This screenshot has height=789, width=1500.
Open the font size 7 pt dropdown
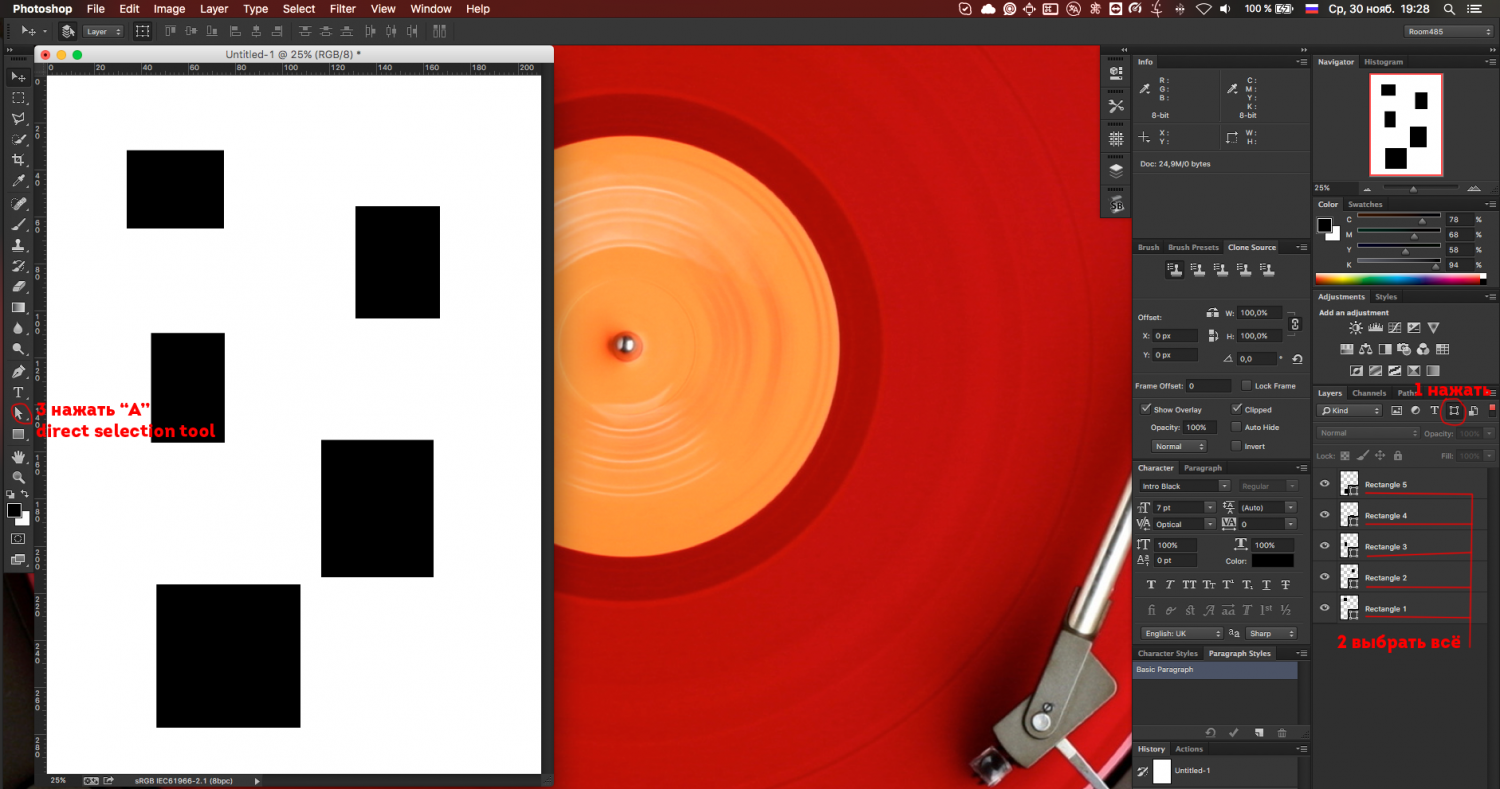(x=1210, y=508)
